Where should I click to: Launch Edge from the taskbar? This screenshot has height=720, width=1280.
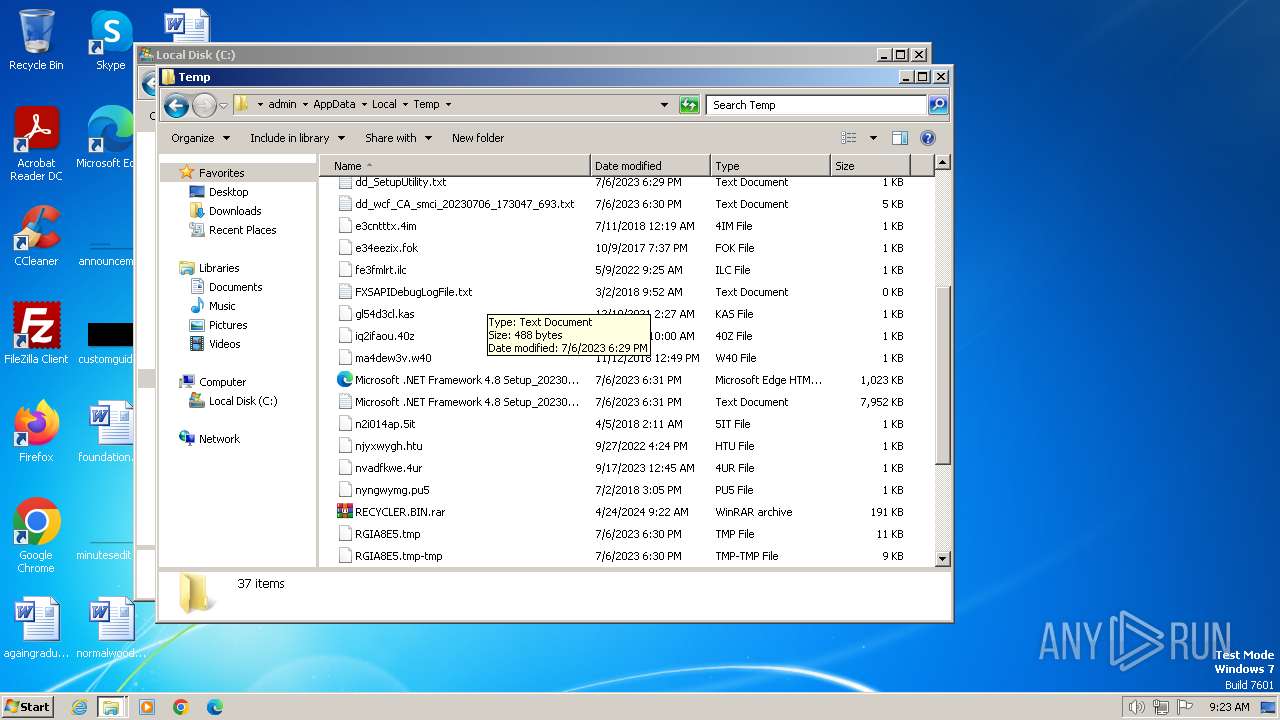(x=215, y=707)
